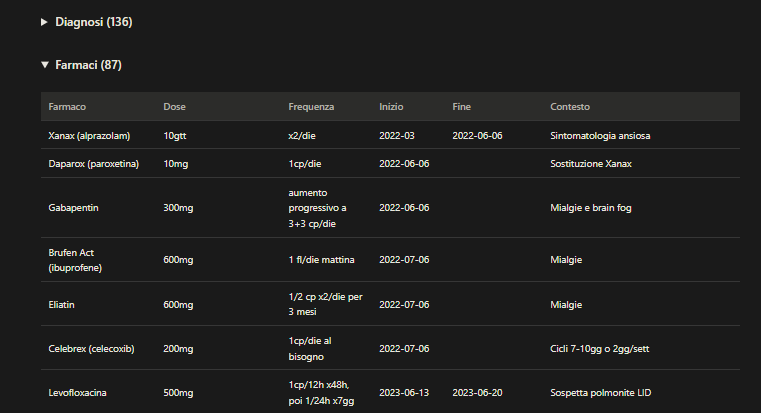Click the Fine column header
Screen dimensions: 761x413
click(x=462, y=107)
